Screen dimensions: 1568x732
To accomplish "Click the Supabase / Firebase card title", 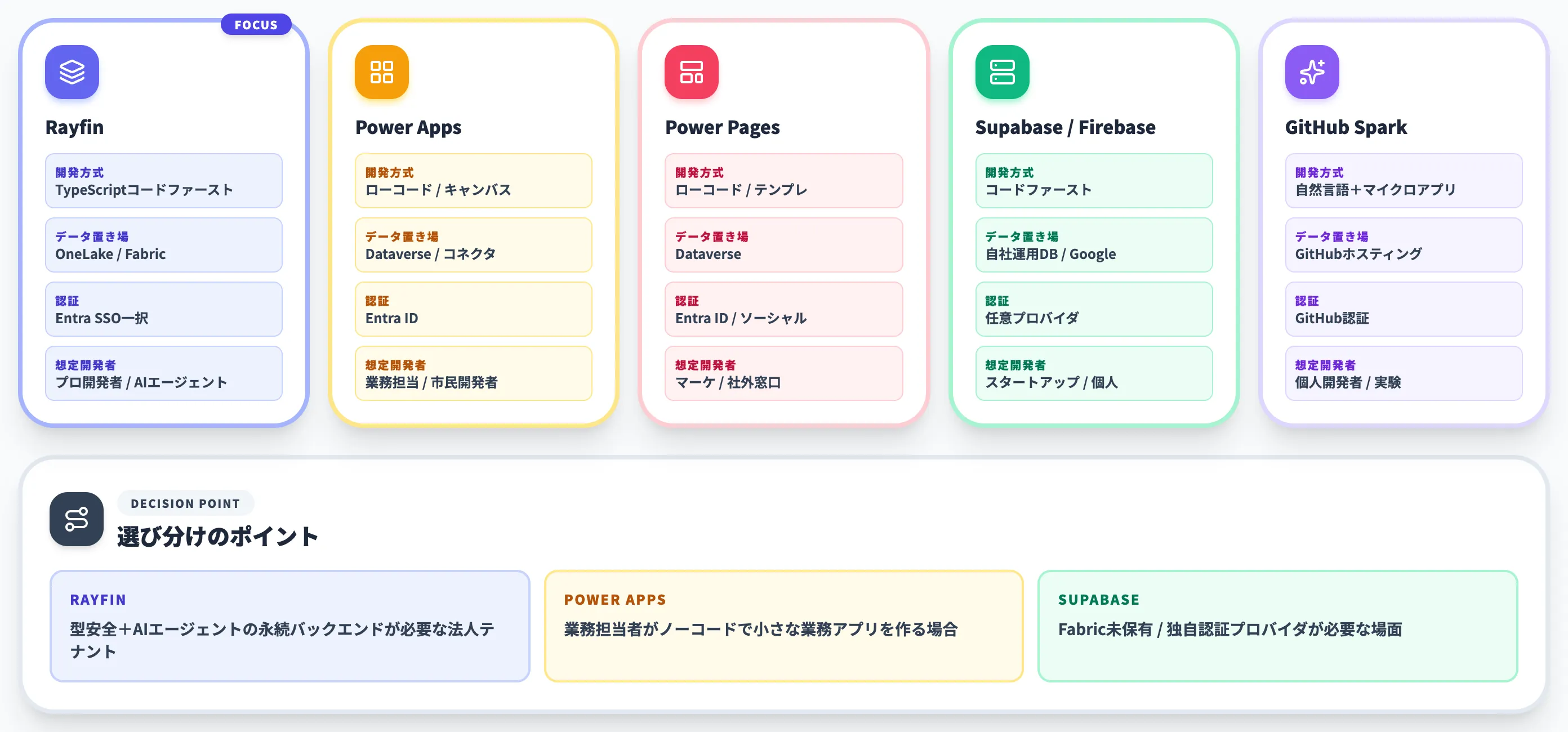I will pos(1065,127).
